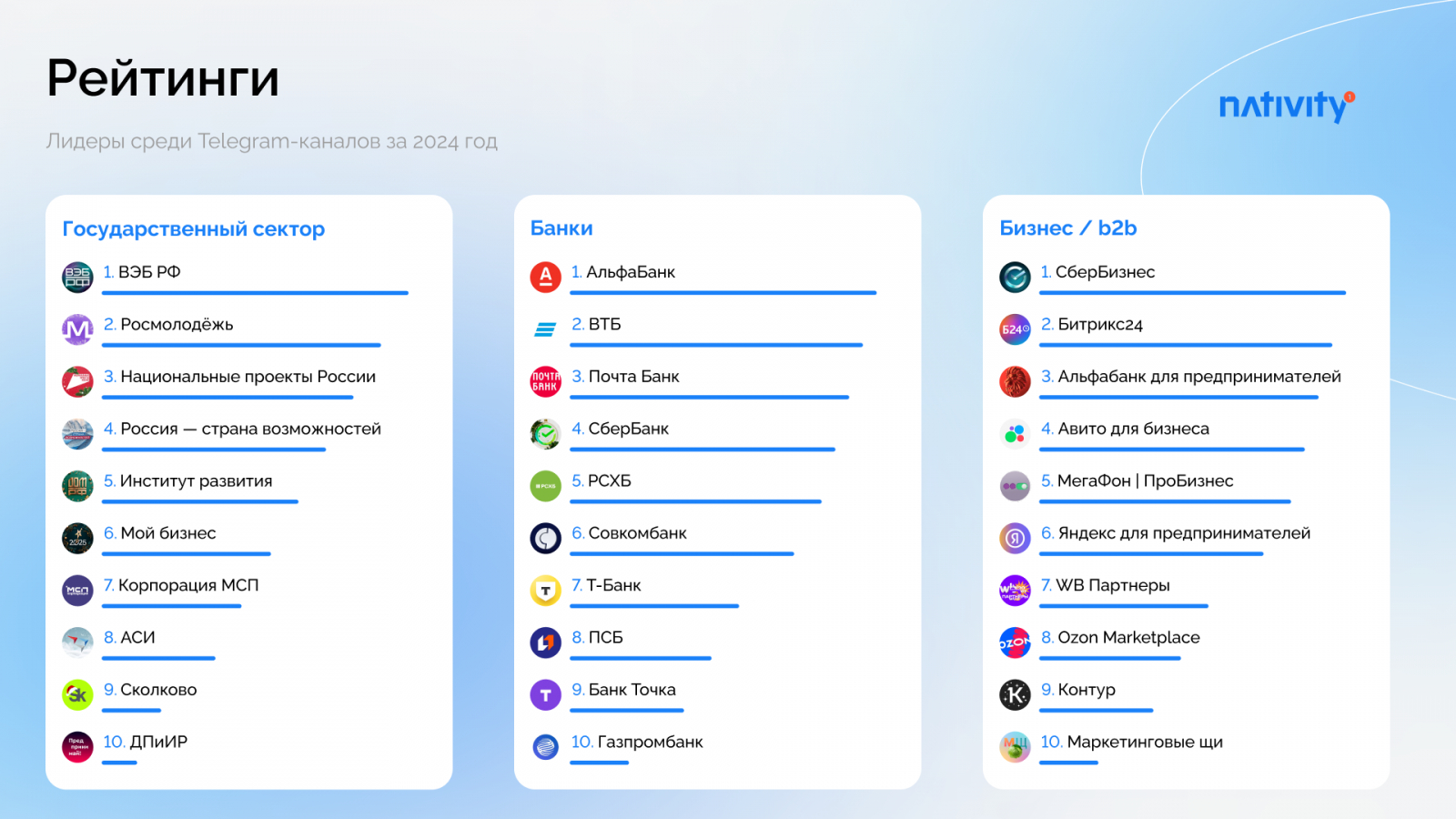Click the text "1. АльфаБанк"
The width and height of the screenshot is (1456, 819).
coord(623,272)
